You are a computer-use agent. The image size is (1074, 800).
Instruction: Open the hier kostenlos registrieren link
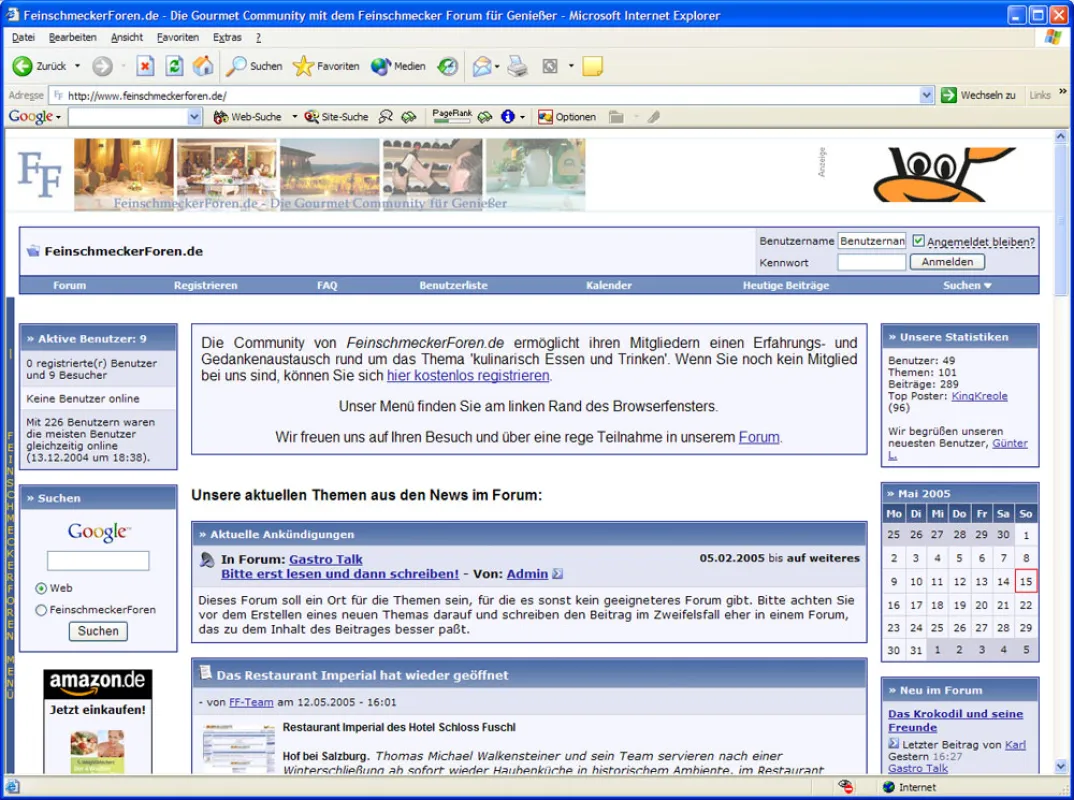468,375
